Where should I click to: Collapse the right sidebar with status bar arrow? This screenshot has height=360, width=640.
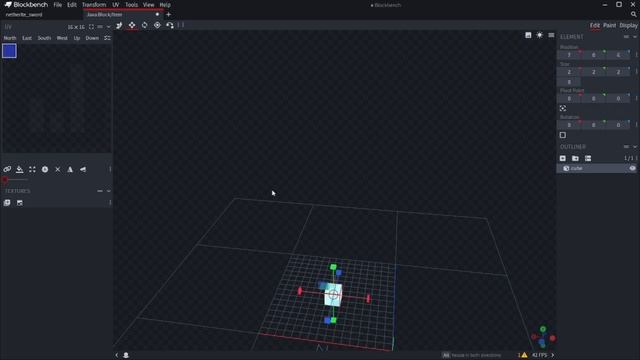tap(553, 355)
